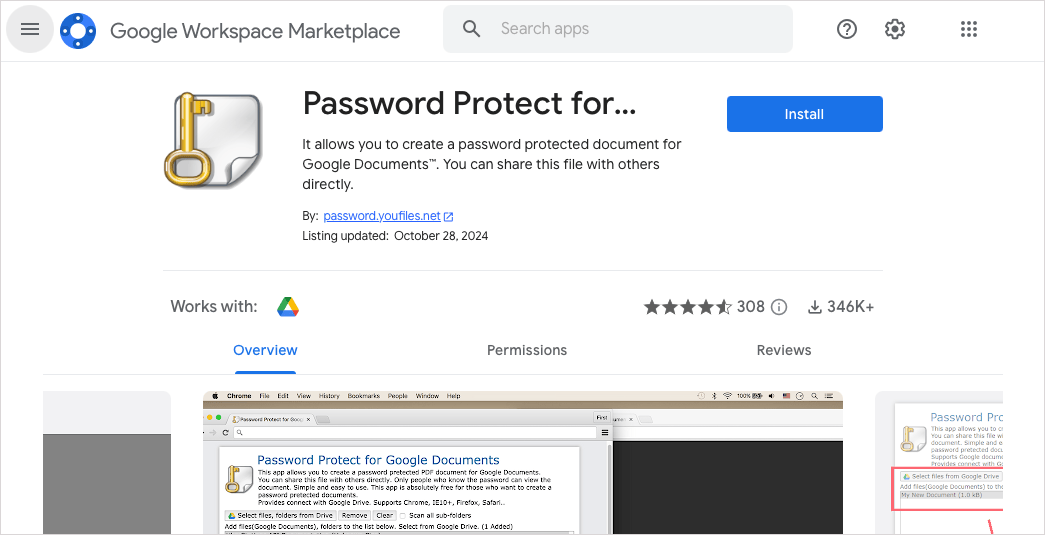The image size is (1045, 535).
Task: Click the star rating icons
Action: [688, 306]
